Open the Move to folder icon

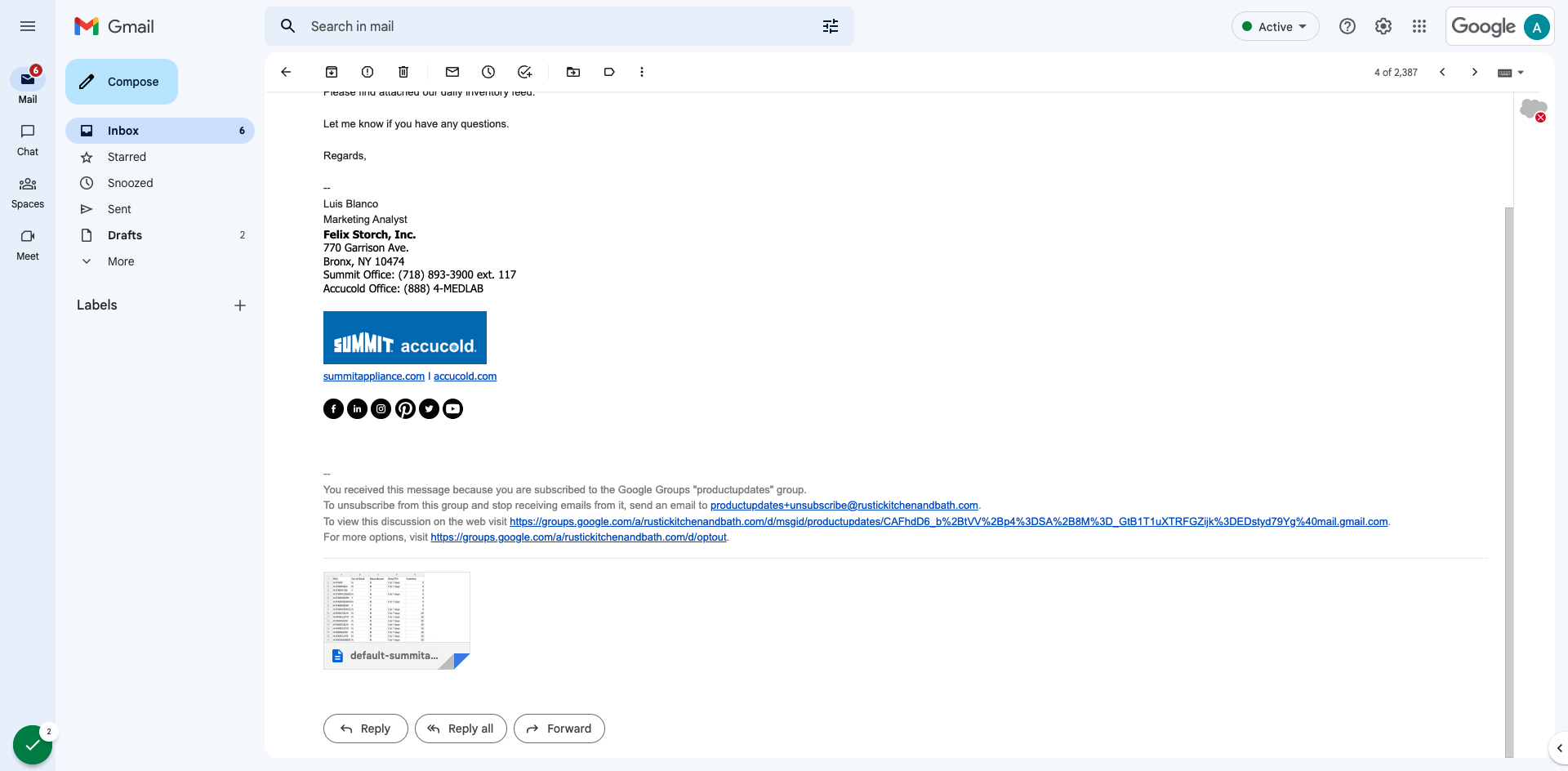point(573,72)
